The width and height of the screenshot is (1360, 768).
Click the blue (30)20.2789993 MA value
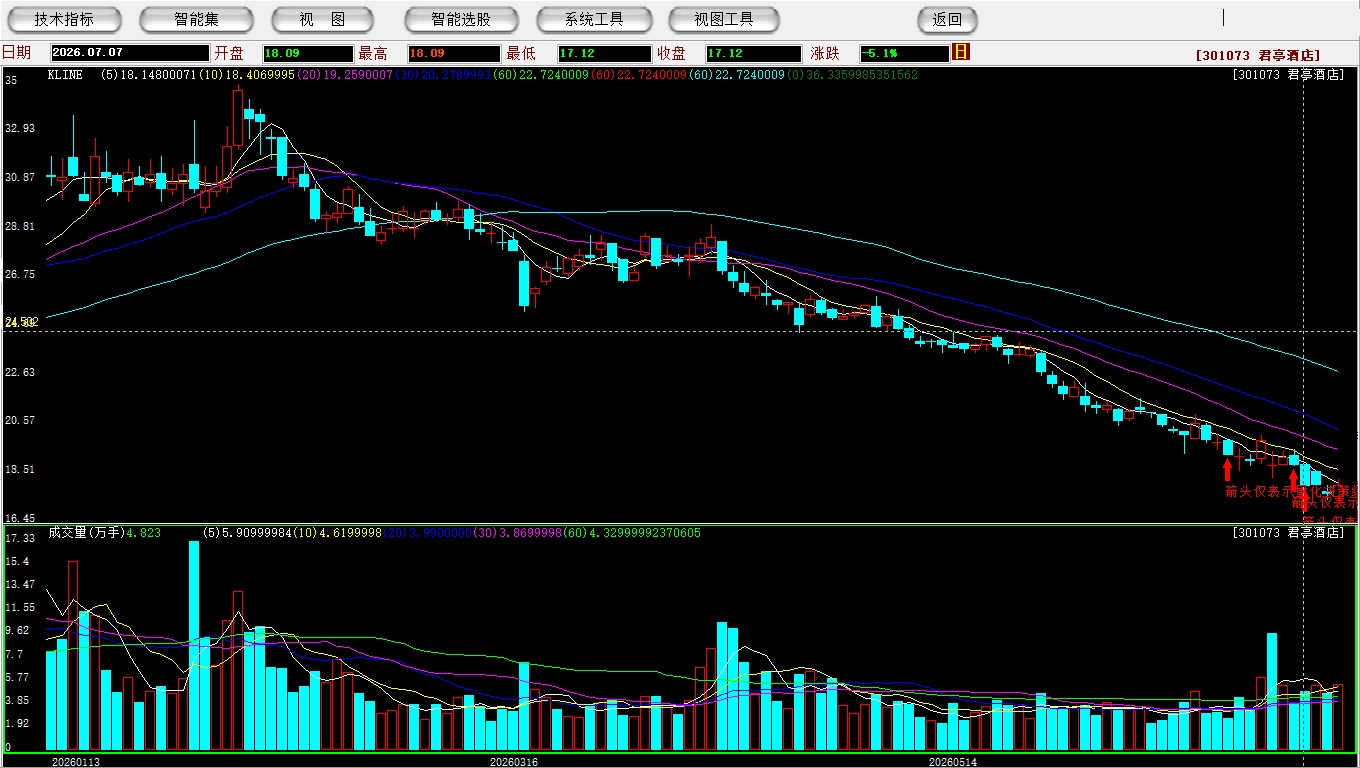point(443,75)
